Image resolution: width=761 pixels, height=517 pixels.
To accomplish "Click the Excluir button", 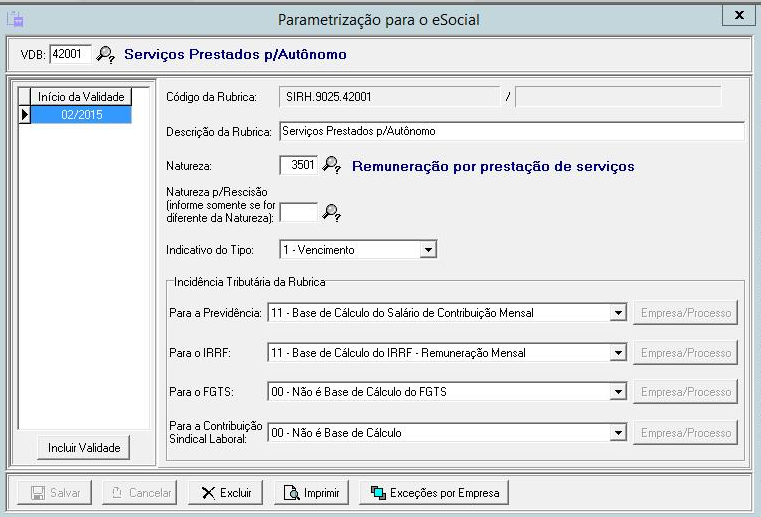I will click(x=226, y=492).
